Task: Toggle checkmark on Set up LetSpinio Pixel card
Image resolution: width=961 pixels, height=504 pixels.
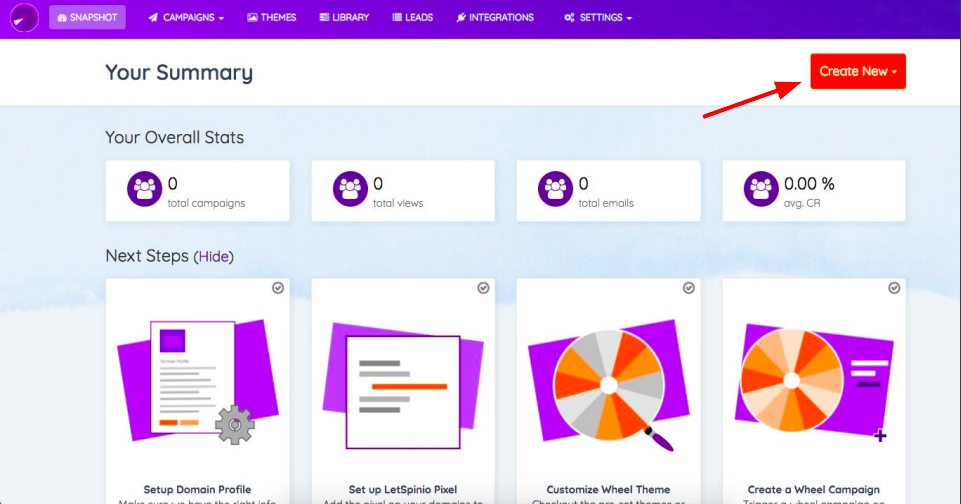Action: (483, 288)
